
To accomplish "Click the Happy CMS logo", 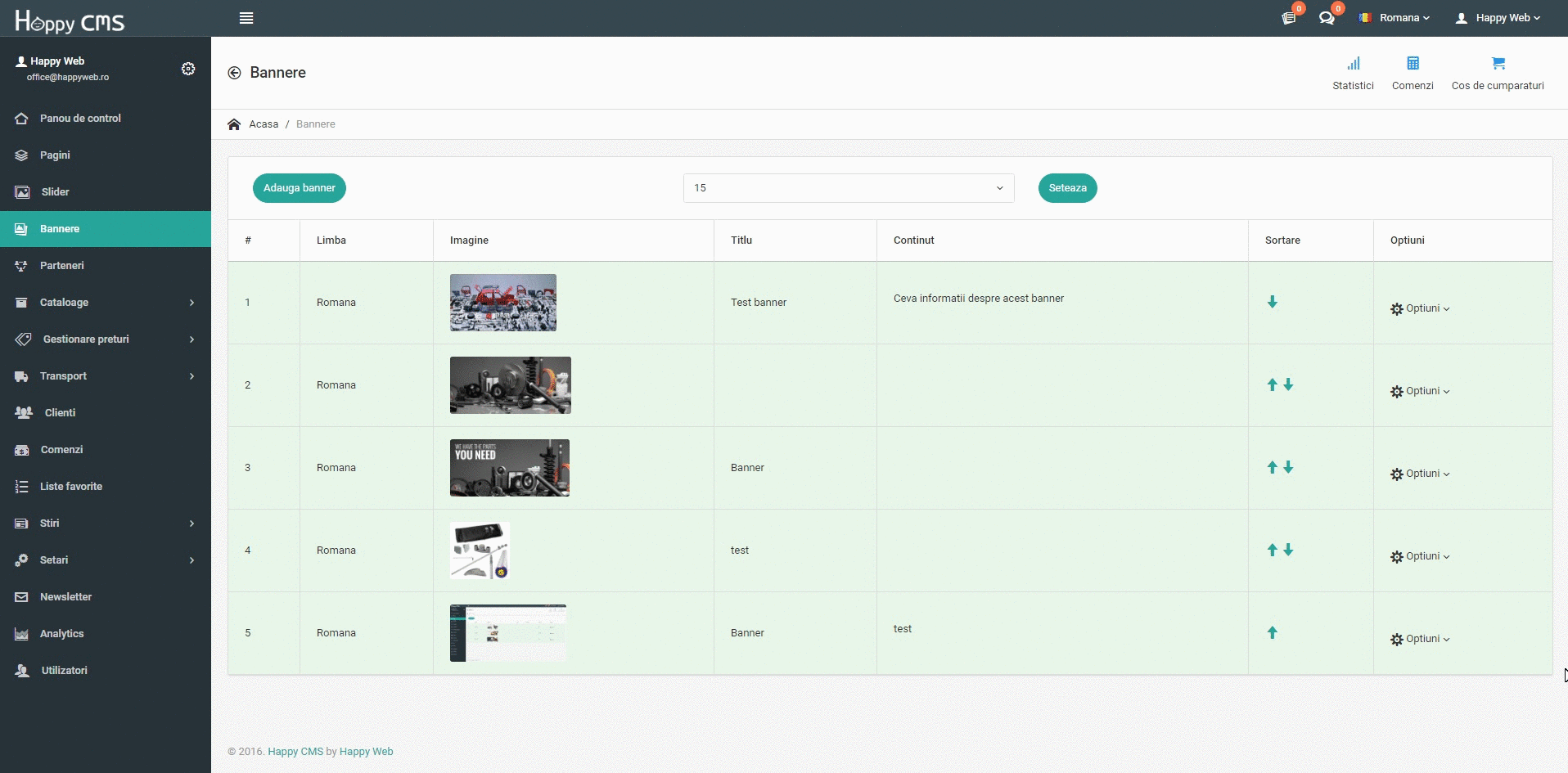I will point(70,20).
